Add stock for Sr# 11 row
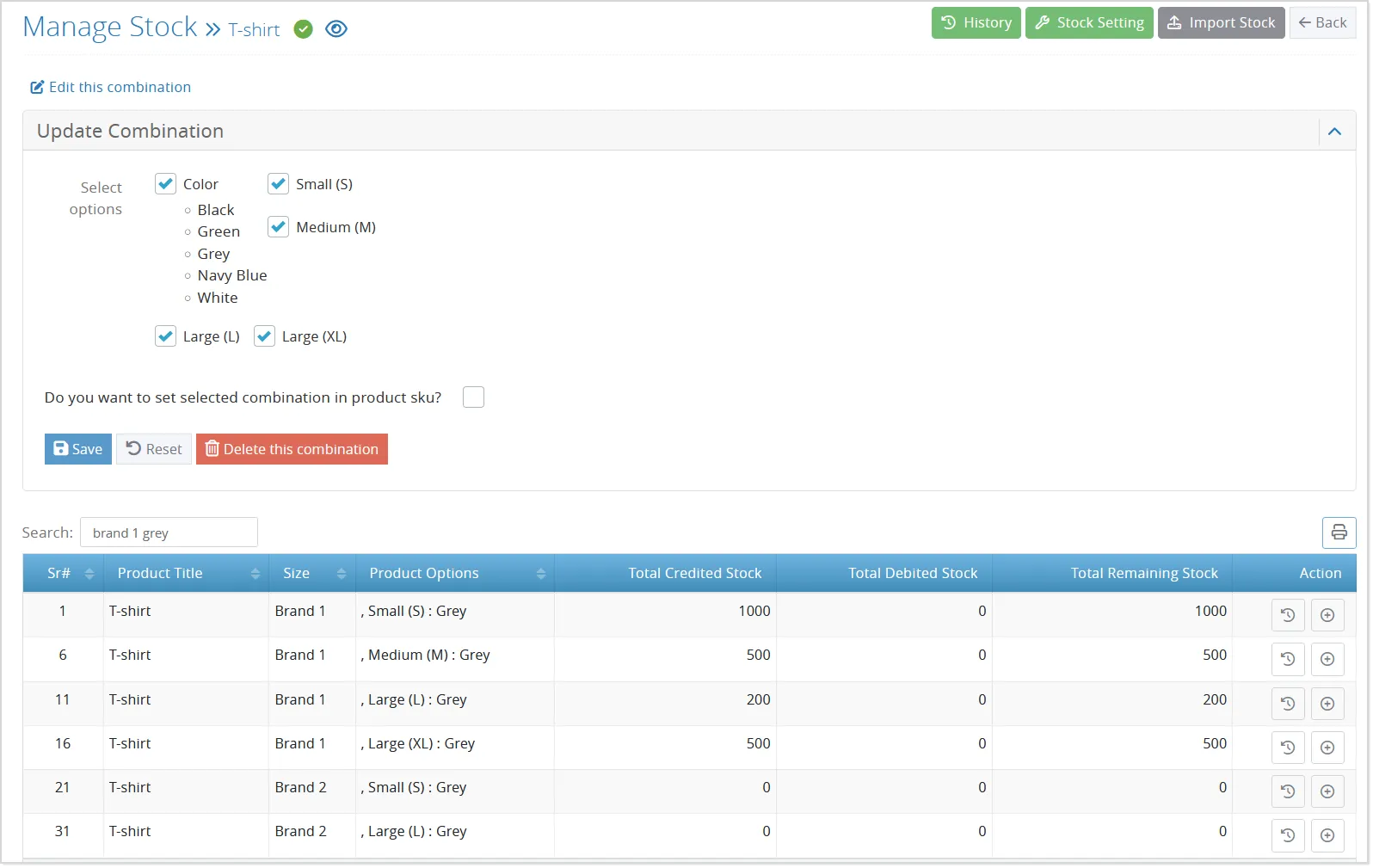This screenshot has height=868, width=1373. pyautogui.click(x=1327, y=704)
